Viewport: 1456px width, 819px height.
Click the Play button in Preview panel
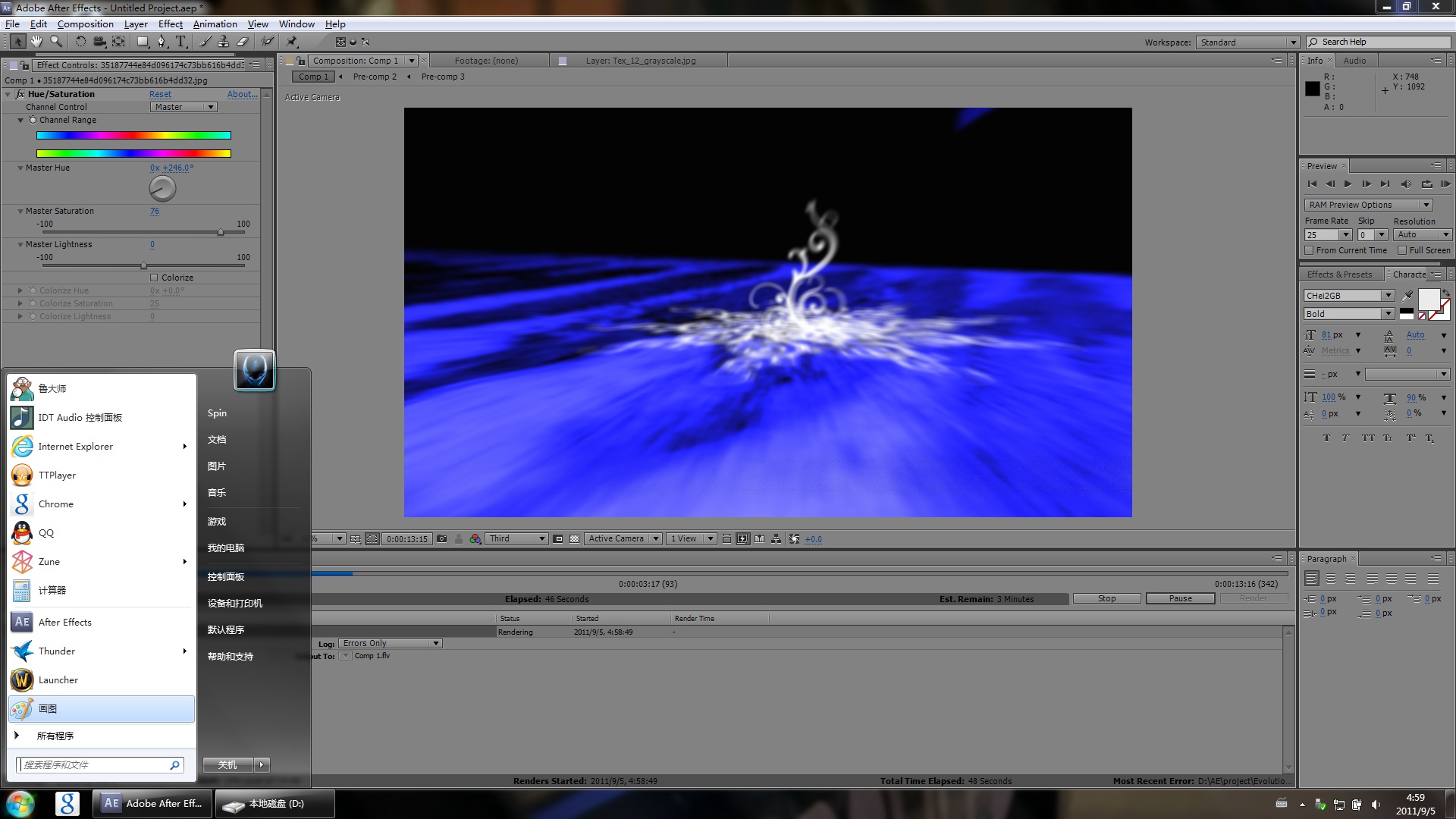(x=1348, y=184)
